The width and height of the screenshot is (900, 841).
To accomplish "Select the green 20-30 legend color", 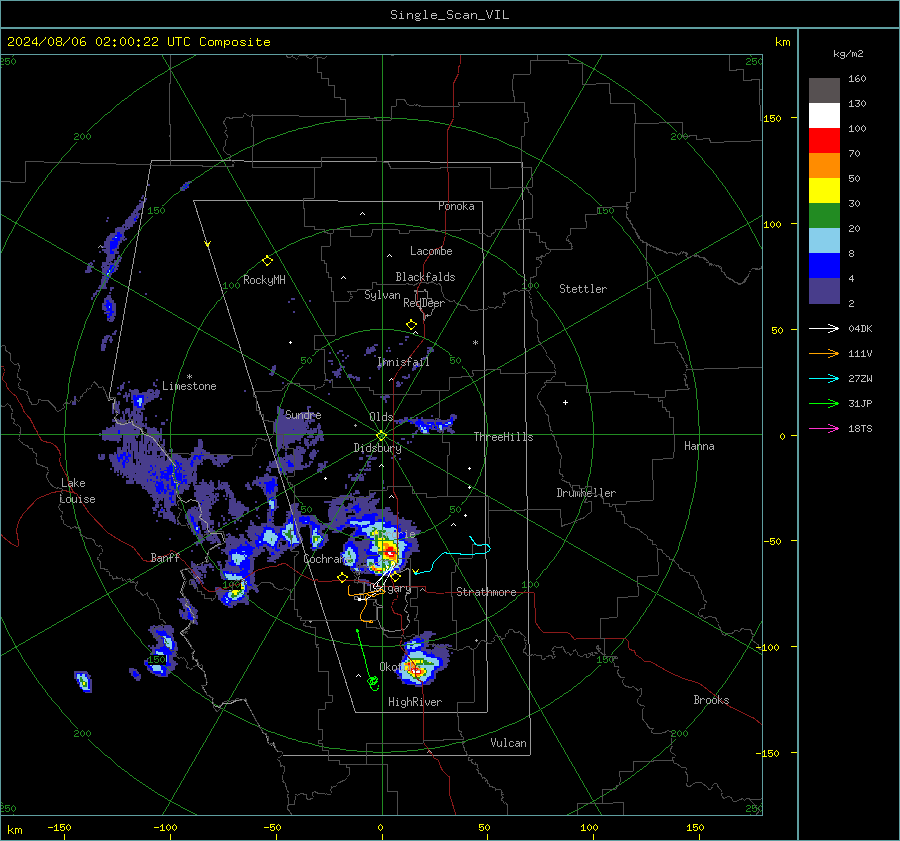I will (x=824, y=216).
